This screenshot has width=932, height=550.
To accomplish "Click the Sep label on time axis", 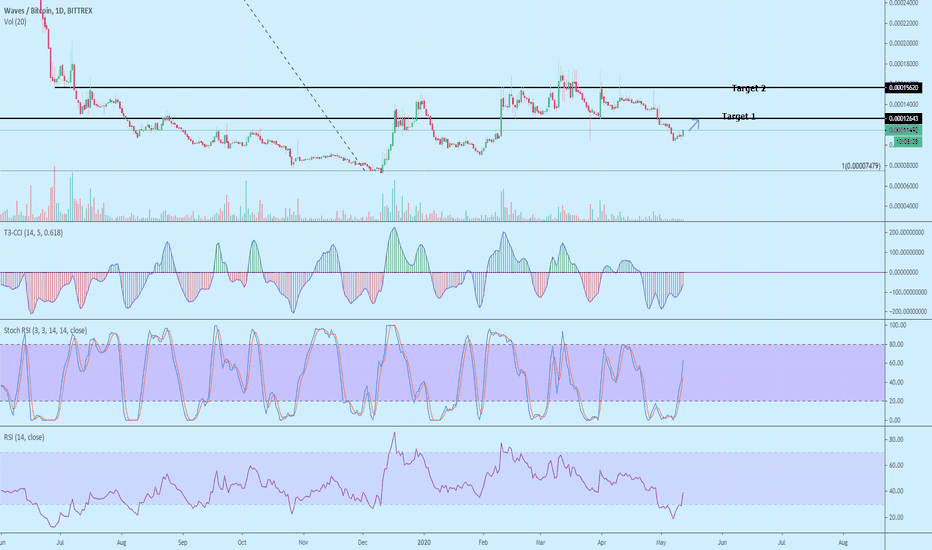I will pos(182,542).
